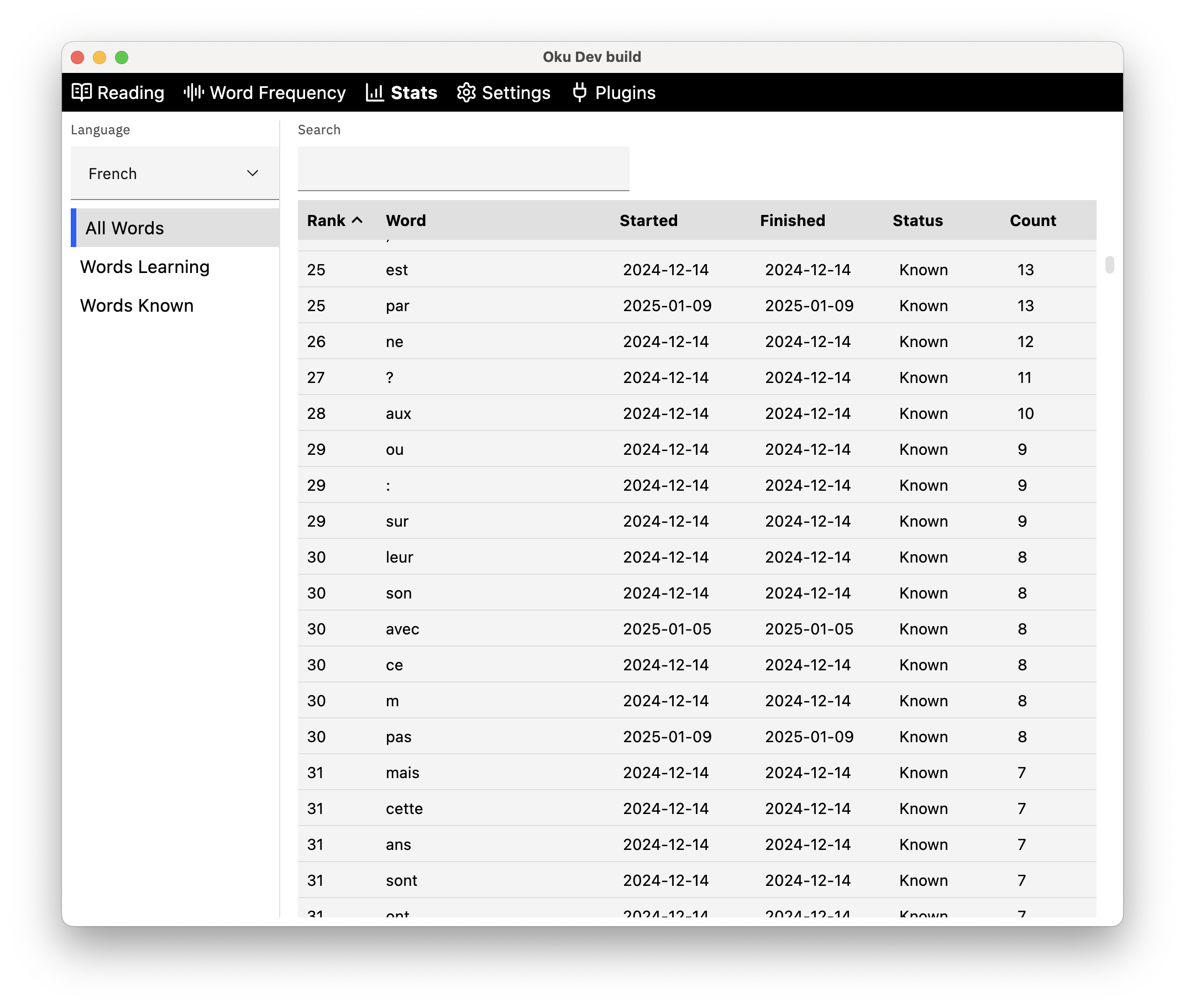Click the Known status in 'mais' row
1185x1008 pixels.
(x=924, y=773)
